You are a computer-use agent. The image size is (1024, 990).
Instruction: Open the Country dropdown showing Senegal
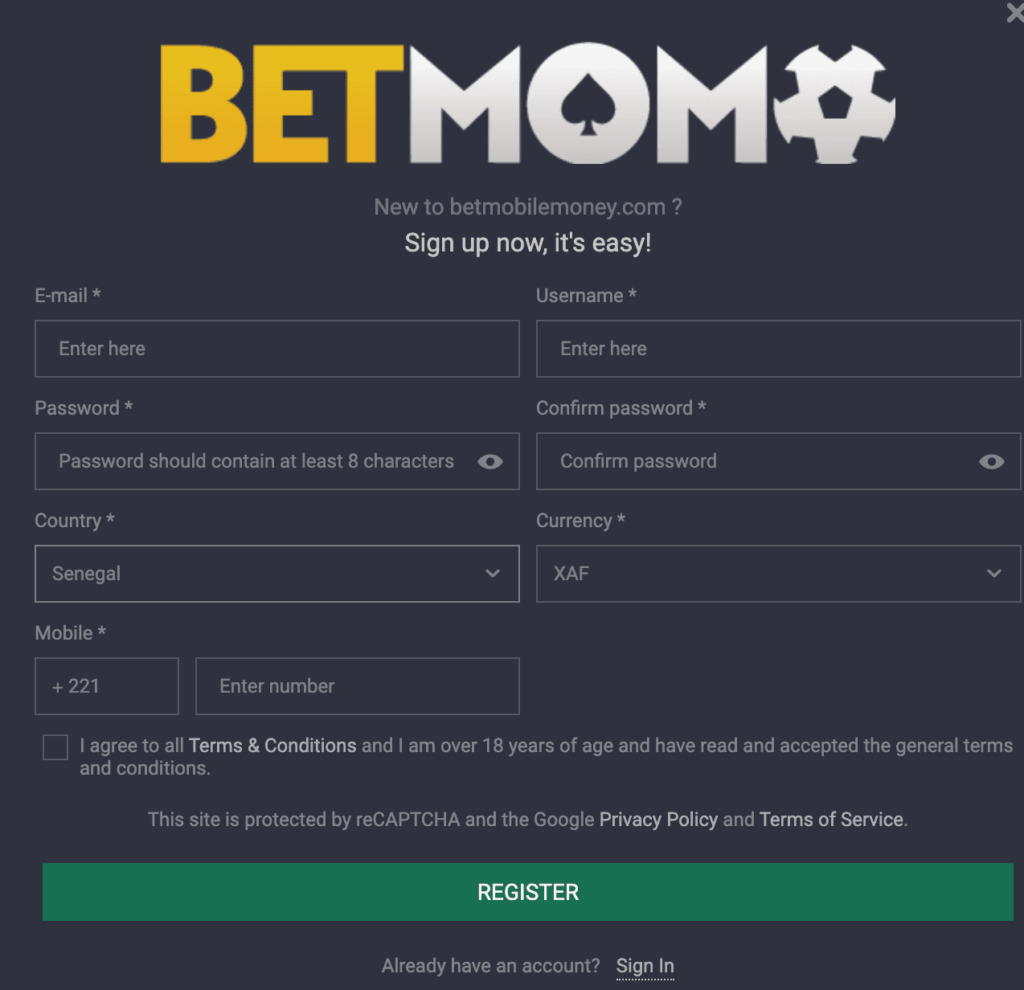(x=277, y=573)
